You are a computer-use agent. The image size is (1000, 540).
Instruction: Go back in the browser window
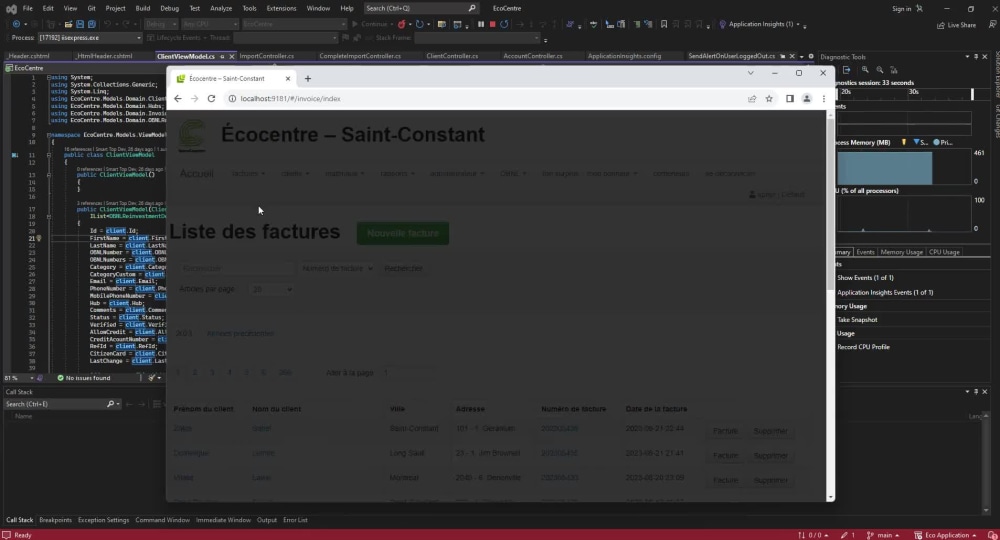point(178,99)
